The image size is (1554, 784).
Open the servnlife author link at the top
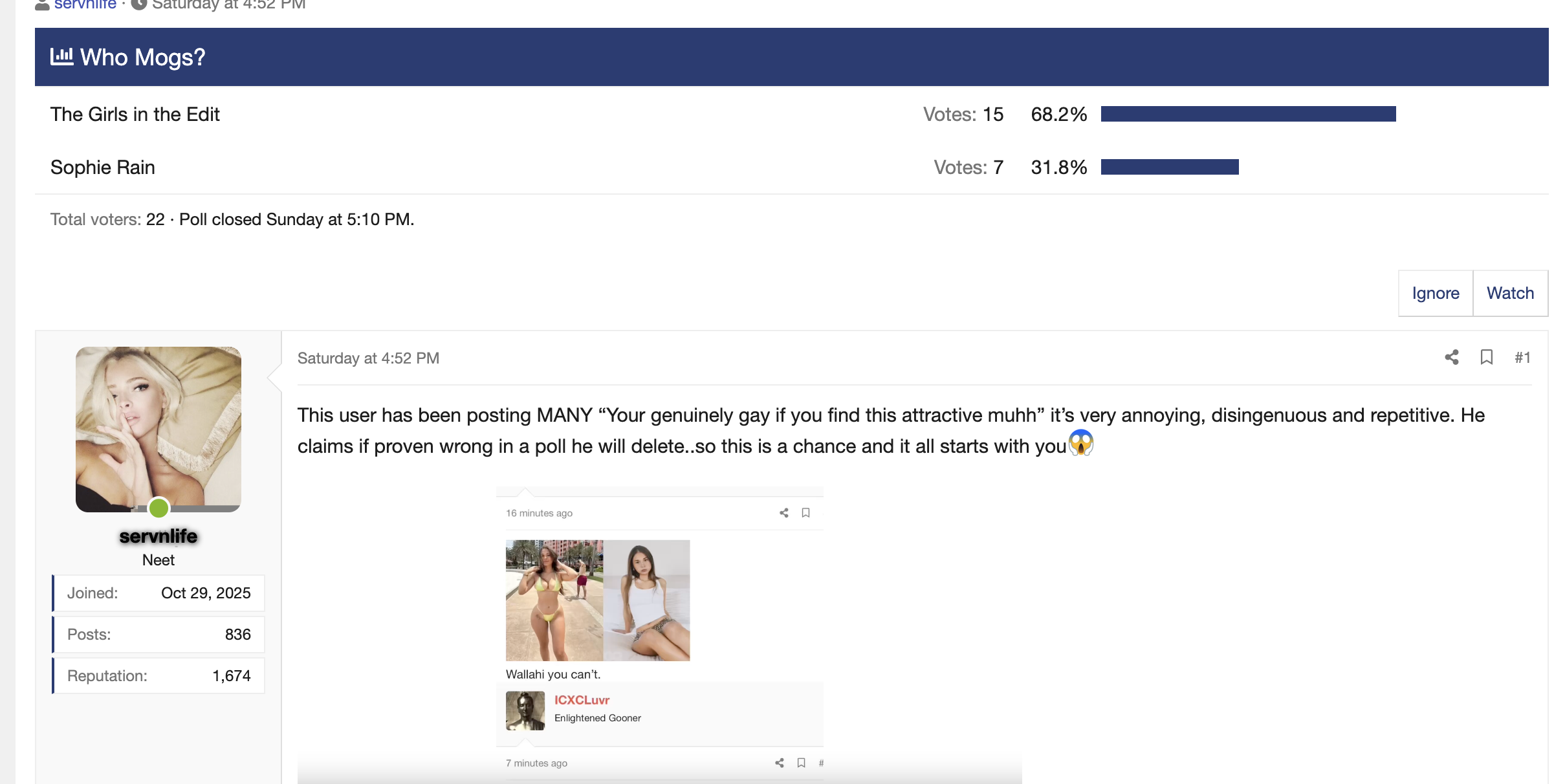point(85,5)
